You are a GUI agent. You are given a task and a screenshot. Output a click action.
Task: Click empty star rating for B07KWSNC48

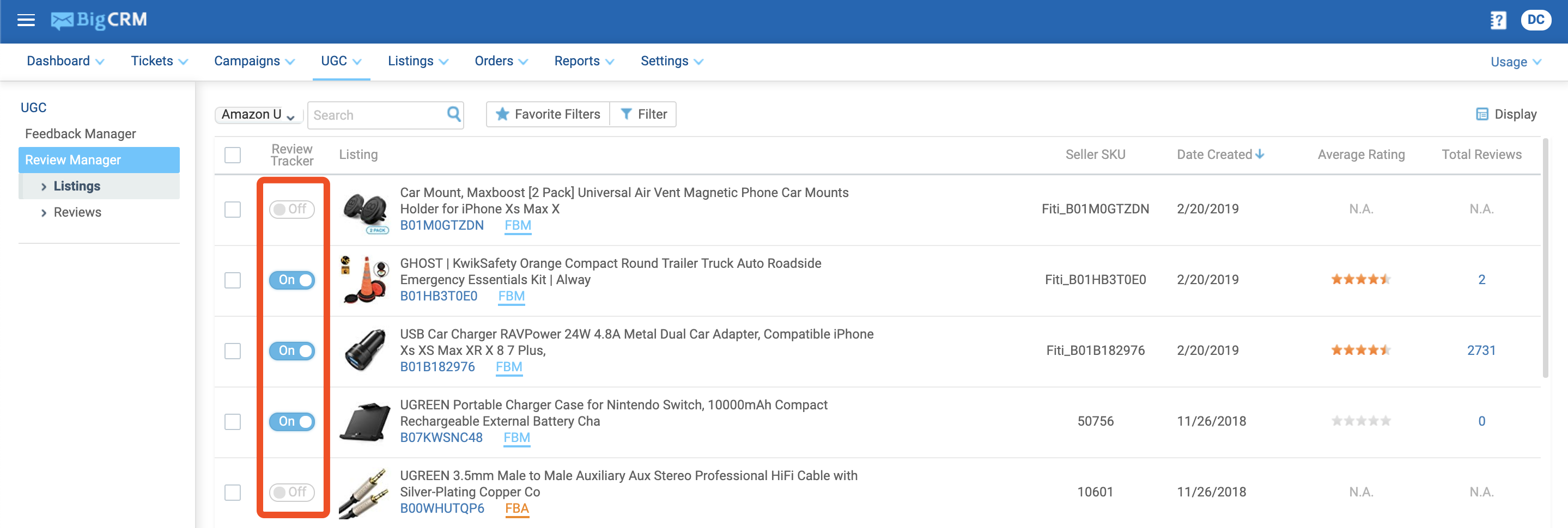[x=1360, y=421]
